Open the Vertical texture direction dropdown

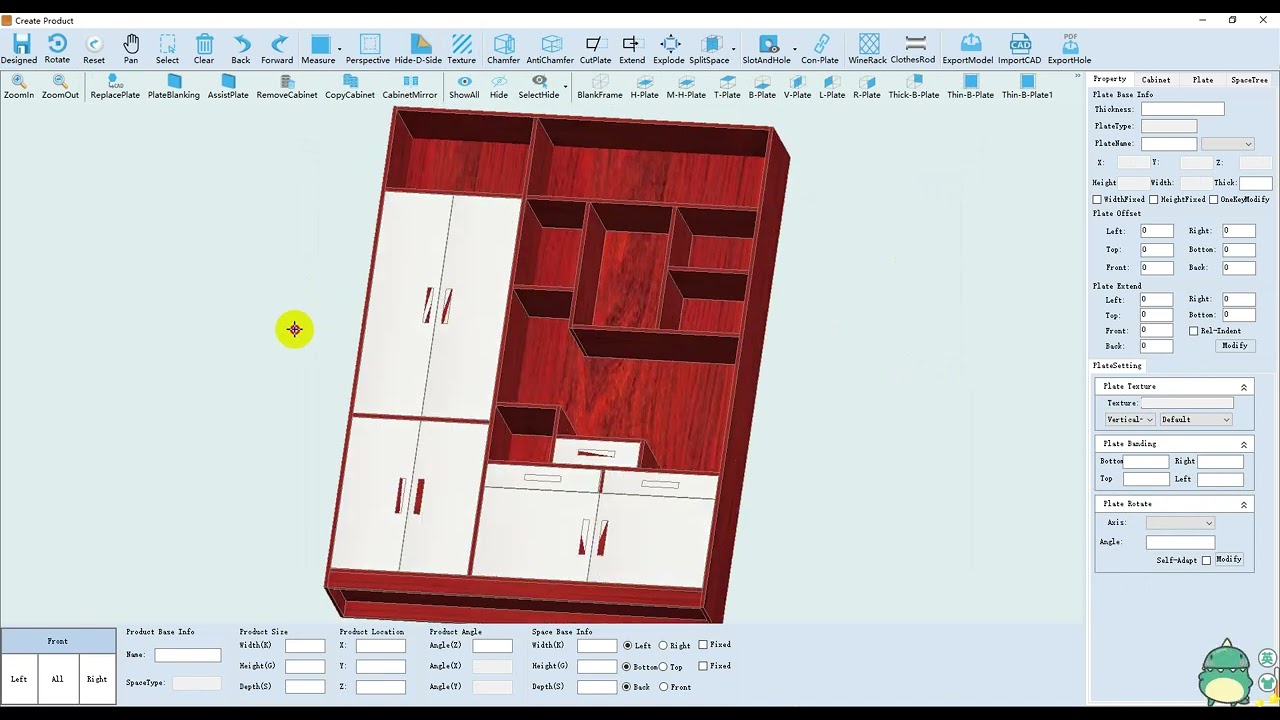click(1130, 420)
